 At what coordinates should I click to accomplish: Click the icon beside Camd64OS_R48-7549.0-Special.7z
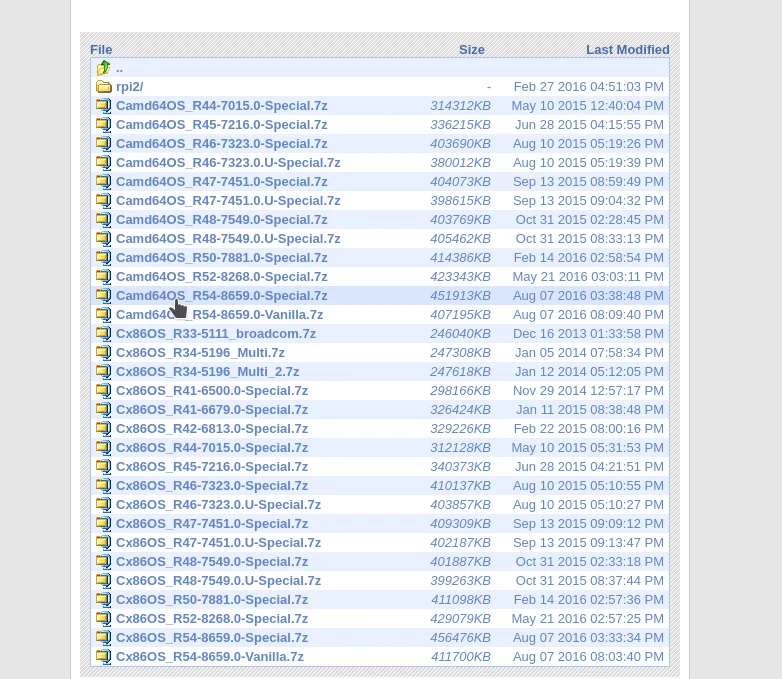(104, 220)
